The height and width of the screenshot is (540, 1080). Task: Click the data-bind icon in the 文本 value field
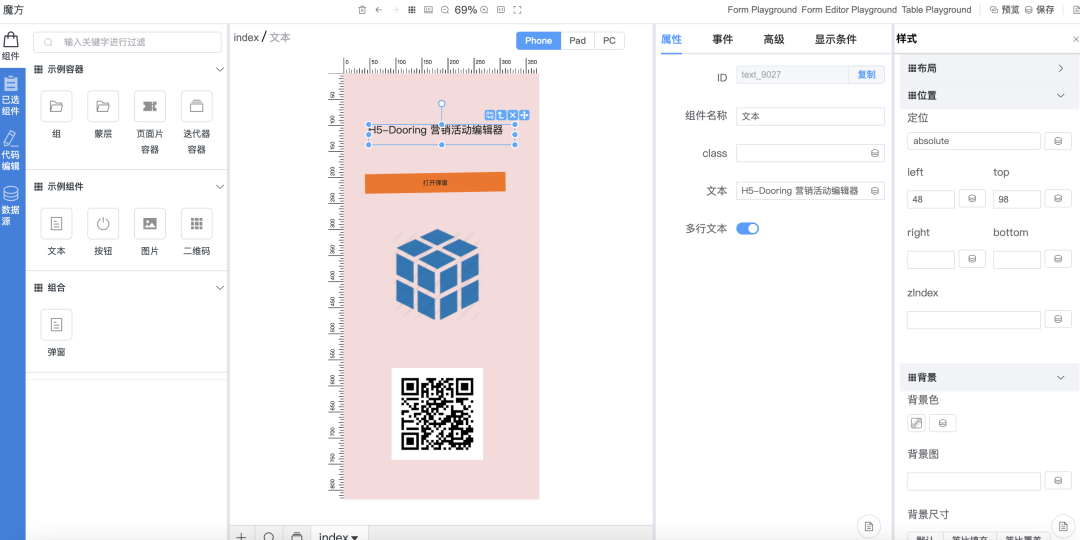(x=875, y=191)
